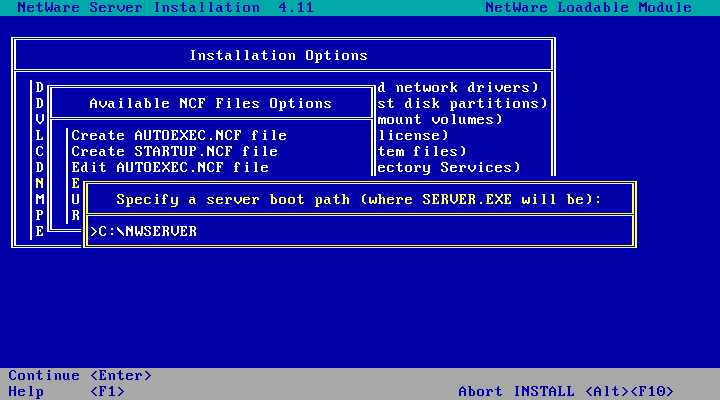The width and height of the screenshot is (720, 400).
Task: Click the 'd network drivers)' option text
Action: pos(458,87)
